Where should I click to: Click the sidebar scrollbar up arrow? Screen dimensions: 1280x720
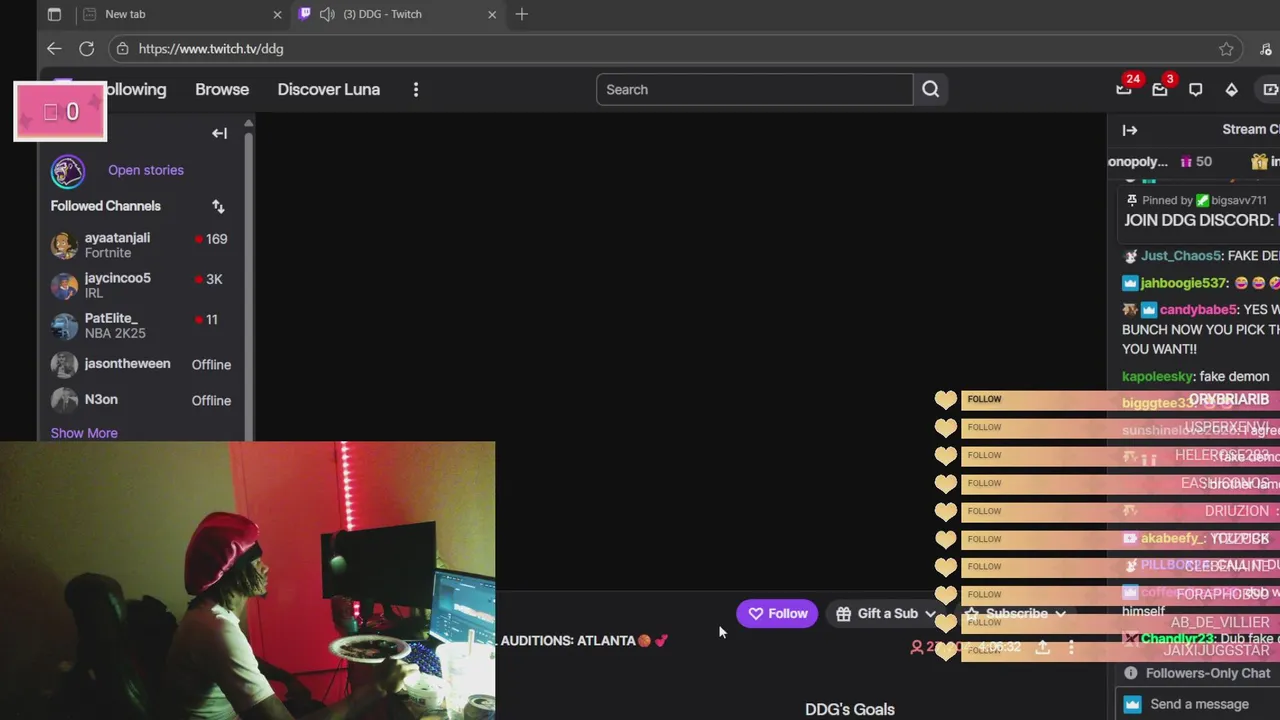[x=249, y=123]
